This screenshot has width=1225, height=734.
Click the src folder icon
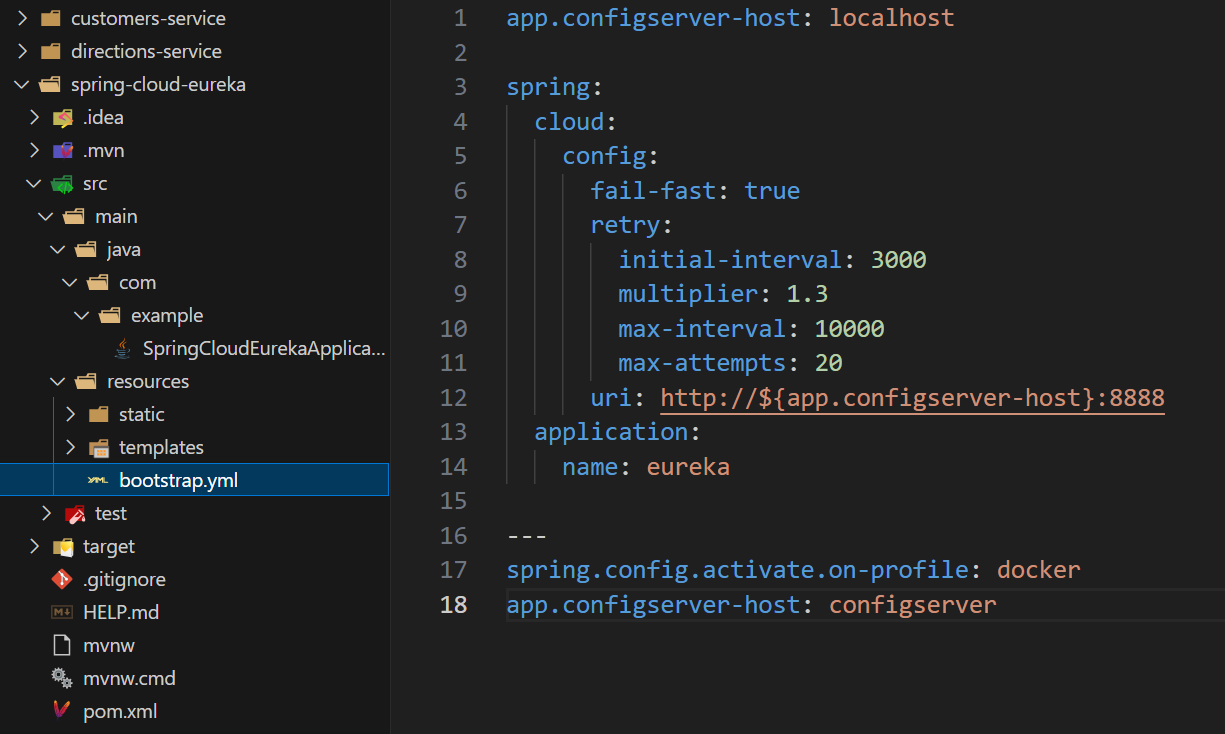click(x=62, y=184)
